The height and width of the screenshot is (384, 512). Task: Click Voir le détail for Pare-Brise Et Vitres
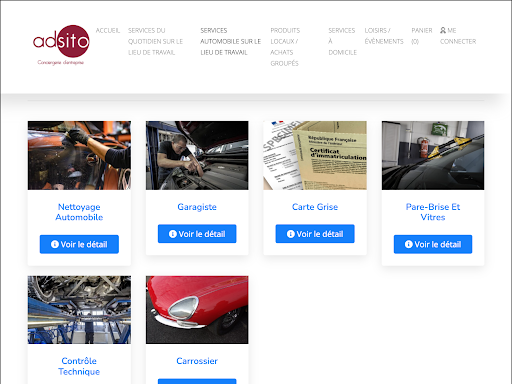point(433,244)
